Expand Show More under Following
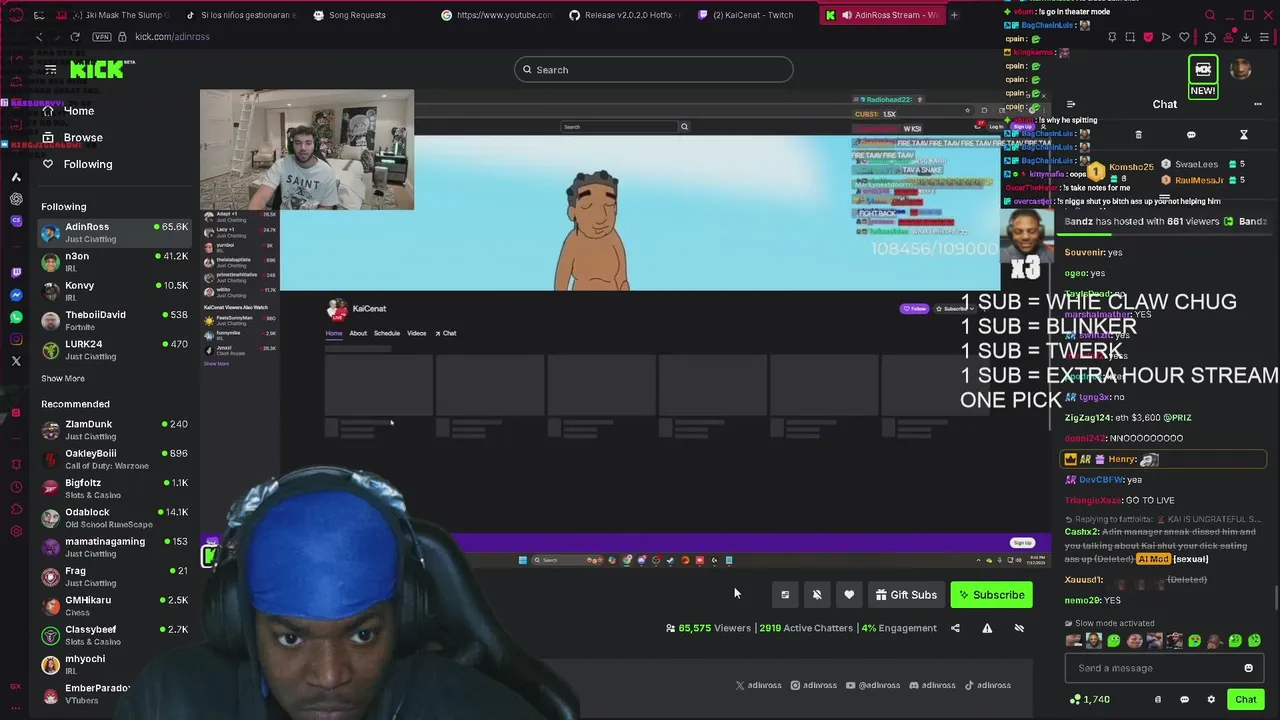This screenshot has width=1280, height=720. (x=63, y=378)
